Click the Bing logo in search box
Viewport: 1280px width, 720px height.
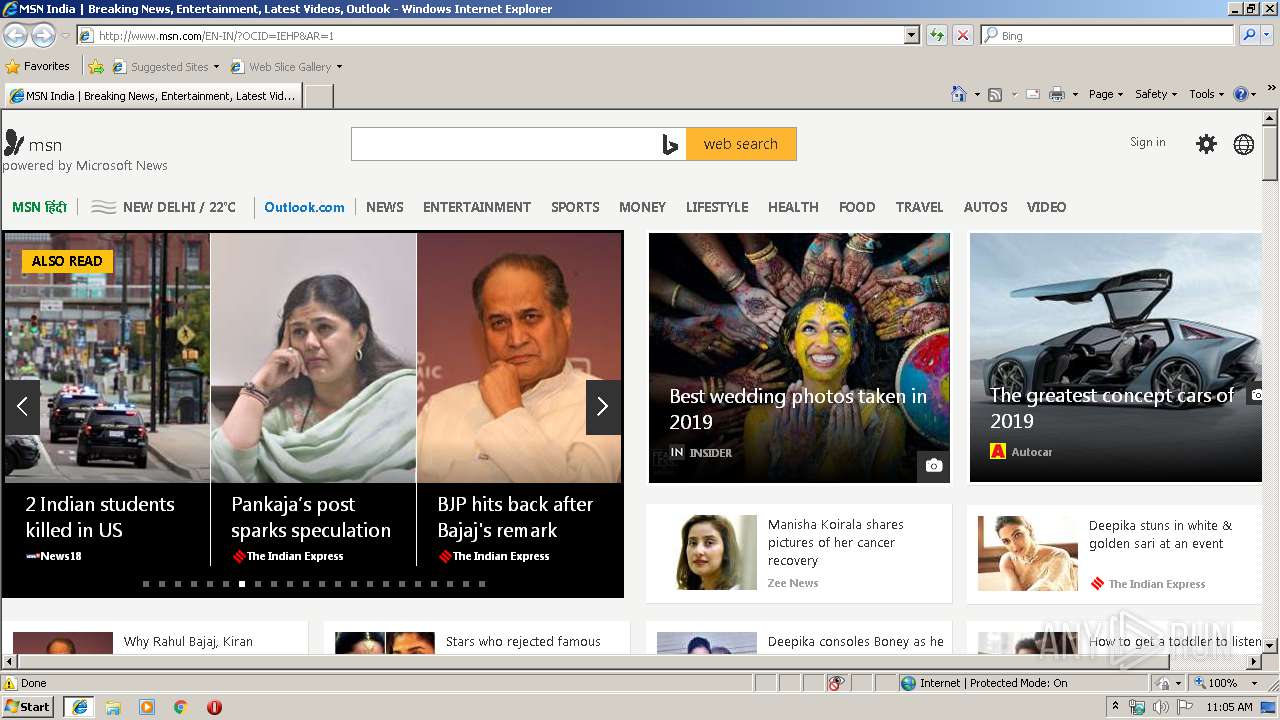click(x=670, y=144)
